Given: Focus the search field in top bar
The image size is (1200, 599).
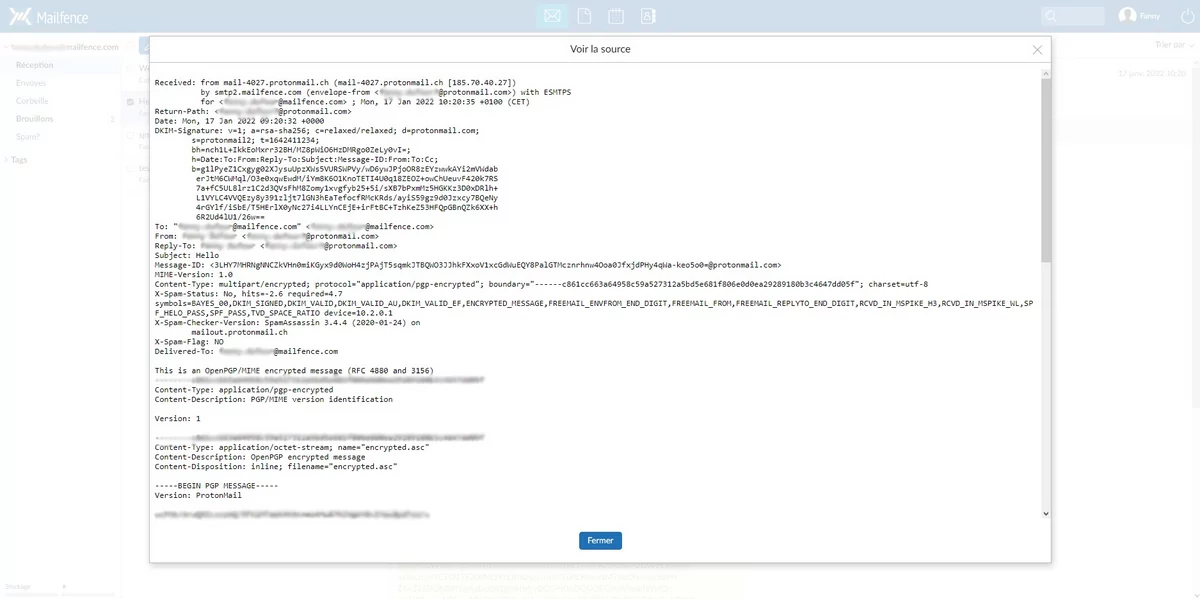Looking at the screenshot, I should (x=1072, y=16).
